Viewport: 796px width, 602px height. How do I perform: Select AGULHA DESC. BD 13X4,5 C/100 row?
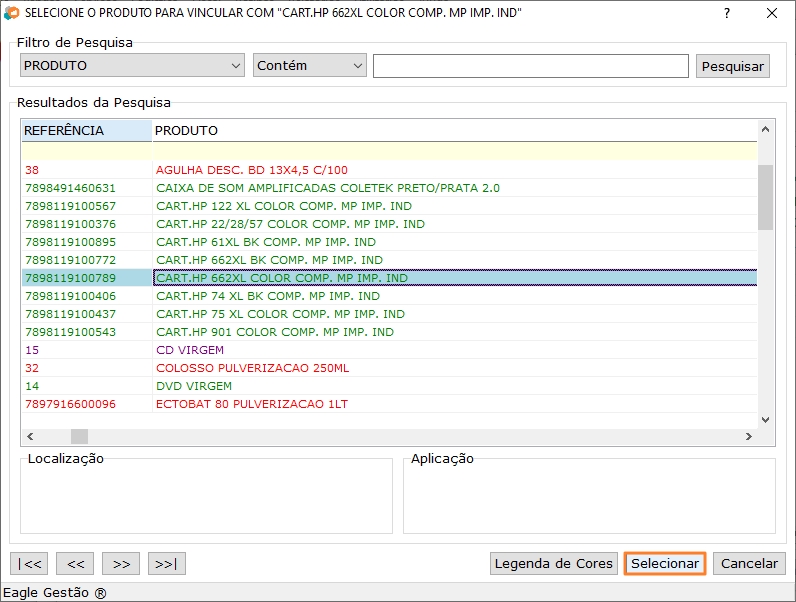coord(252,170)
